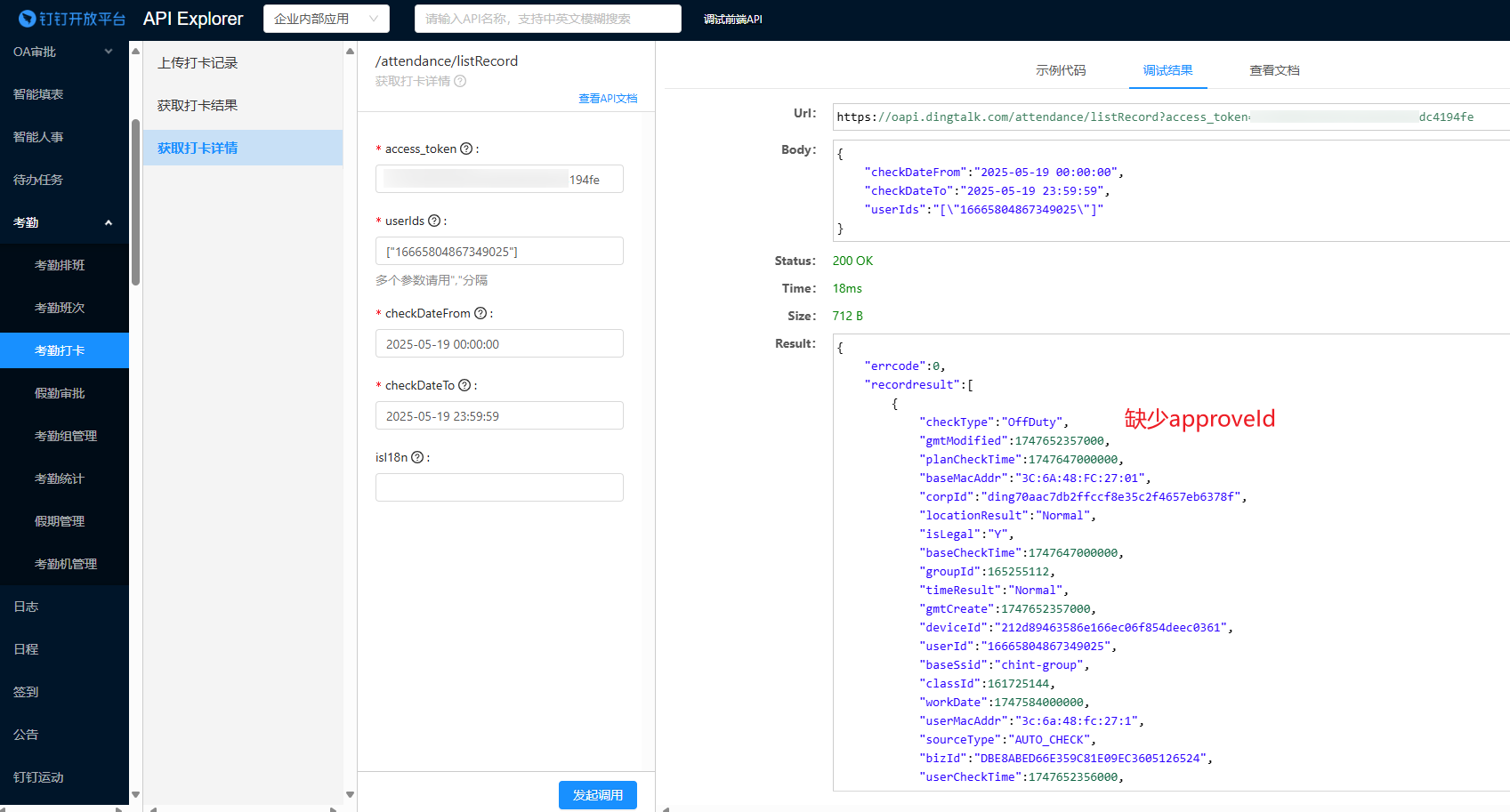The height and width of the screenshot is (812, 1510).
Task: Select 考勤统计 submenu item
Action: pos(60,478)
